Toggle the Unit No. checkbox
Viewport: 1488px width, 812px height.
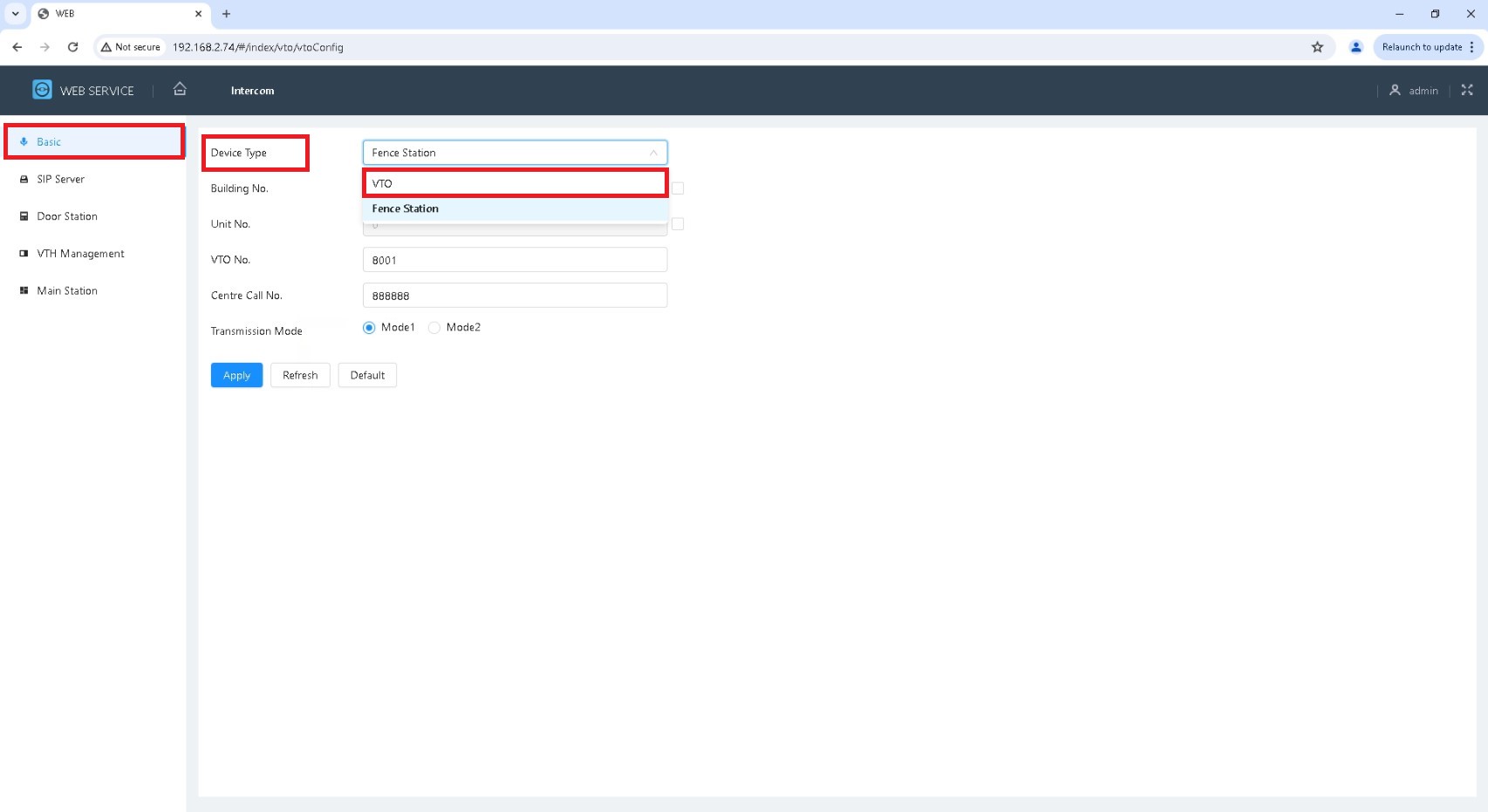(x=678, y=224)
